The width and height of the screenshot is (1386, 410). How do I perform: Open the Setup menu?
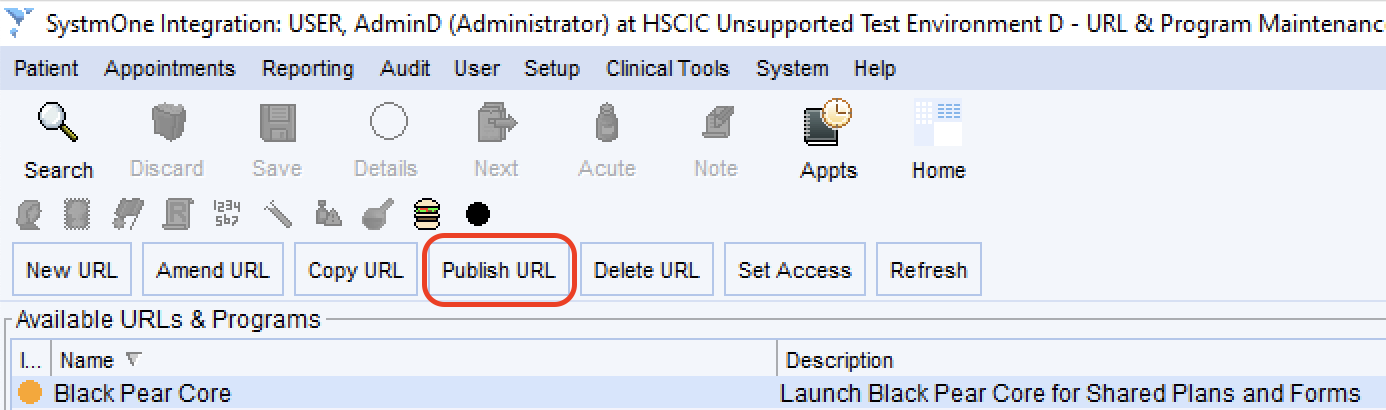pos(552,69)
